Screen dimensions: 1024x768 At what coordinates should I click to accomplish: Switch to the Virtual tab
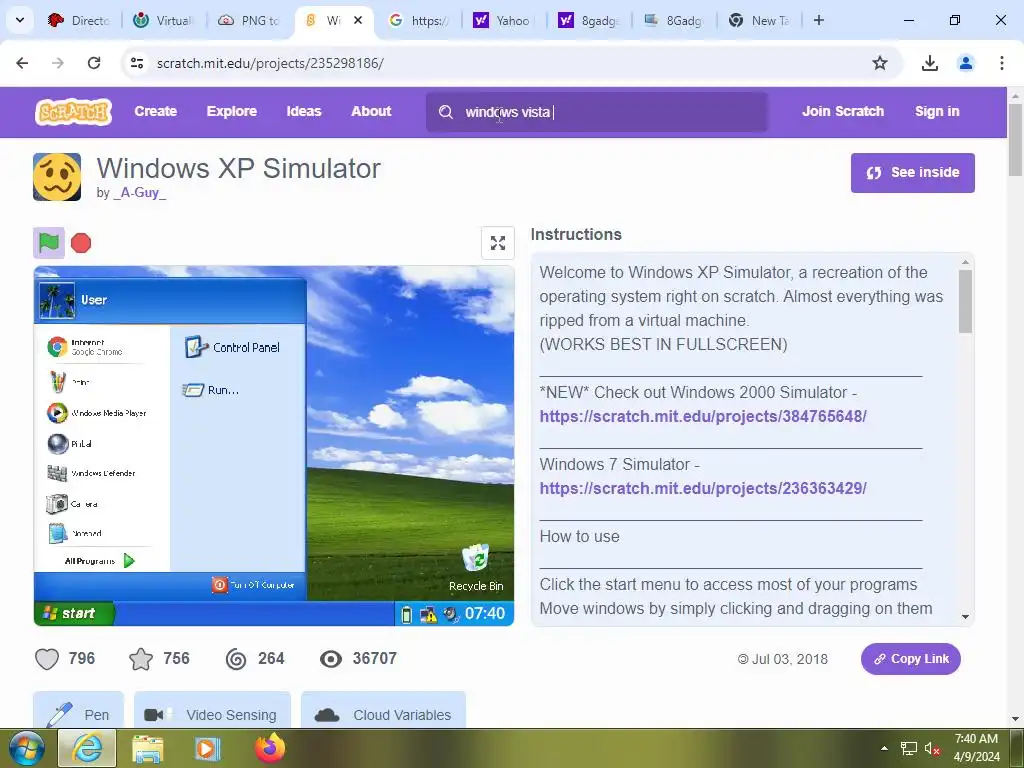pos(165,21)
